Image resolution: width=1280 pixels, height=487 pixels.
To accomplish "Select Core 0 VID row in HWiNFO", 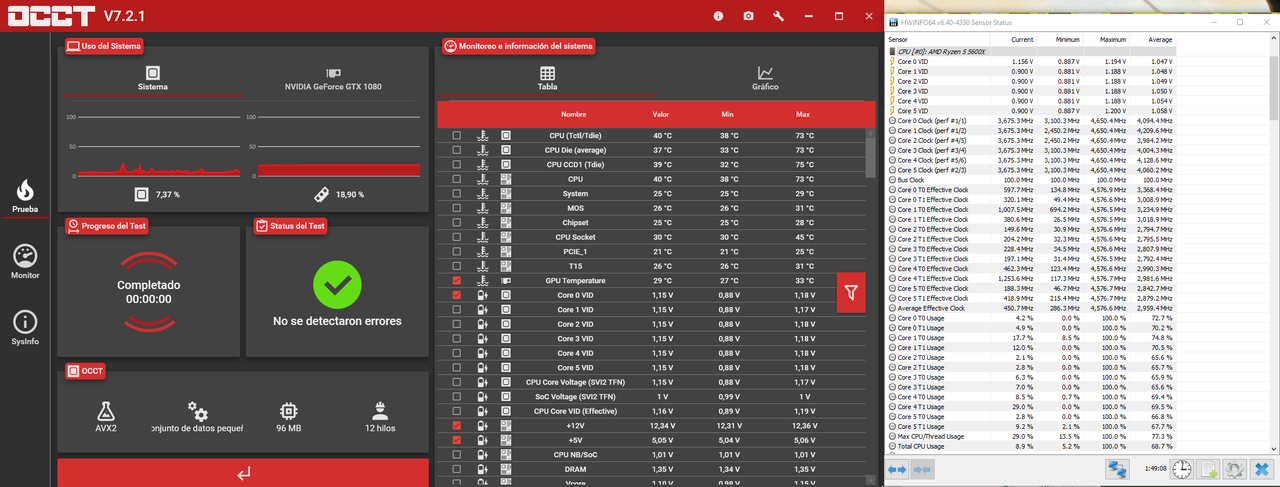I will [x=1030, y=61].
